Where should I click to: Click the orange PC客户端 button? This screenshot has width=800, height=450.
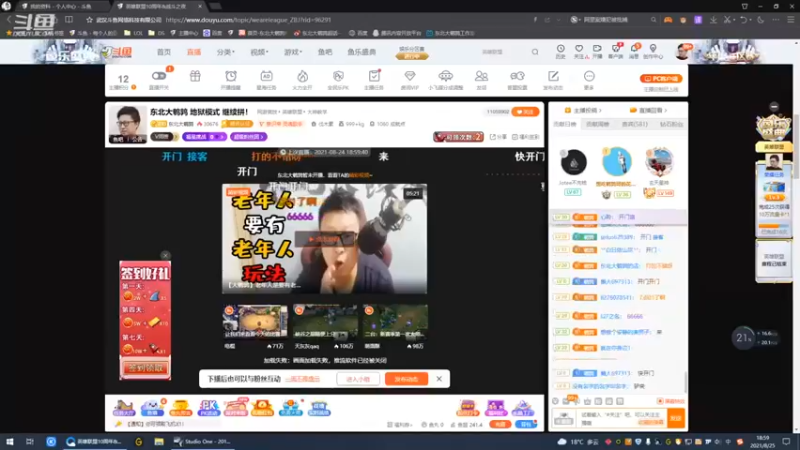point(661,79)
